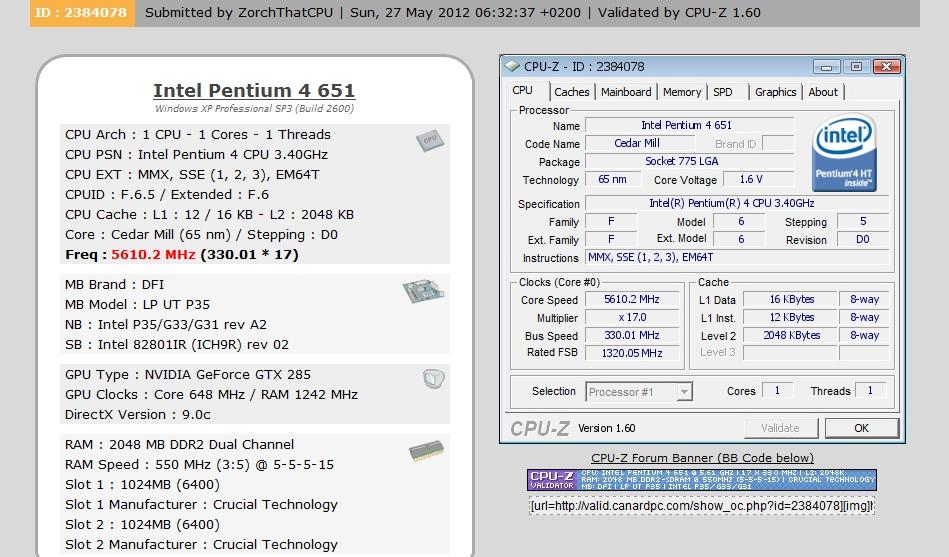Click the OK button in CPU-Z
The height and width of the screenshot is (557, 949).
pyautogui.click(x=861, y=428)
